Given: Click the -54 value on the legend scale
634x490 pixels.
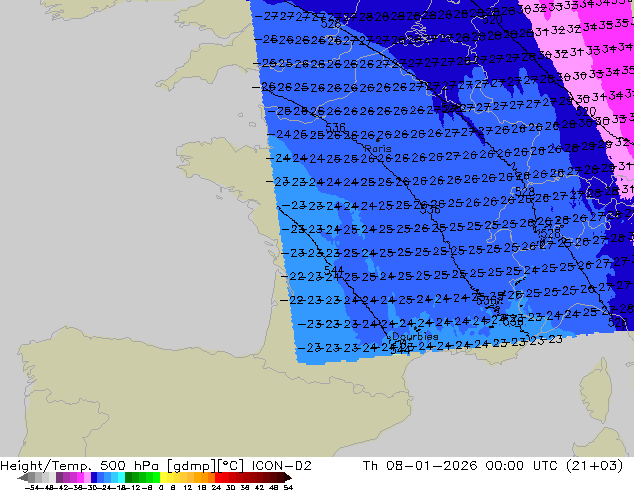Looking at the screenshot, I should click(31, 487).
